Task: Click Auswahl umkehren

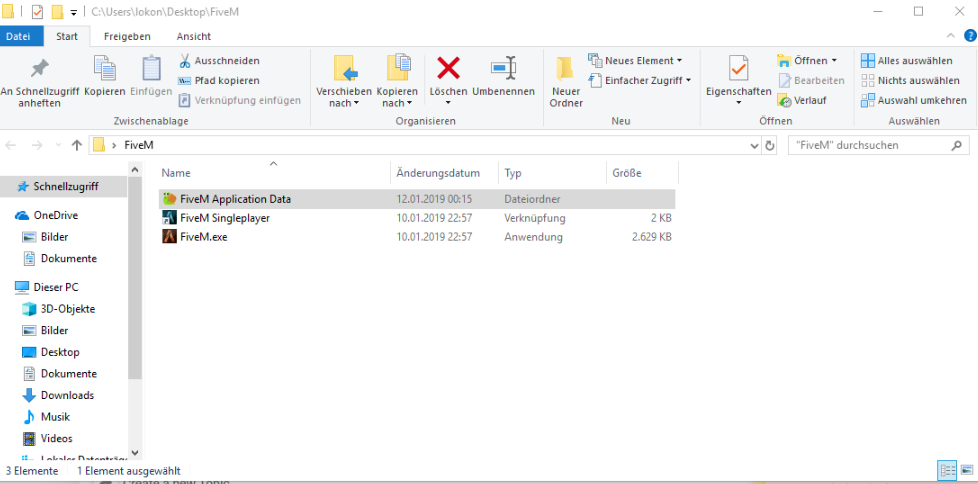Action: [x=914, y=100]
